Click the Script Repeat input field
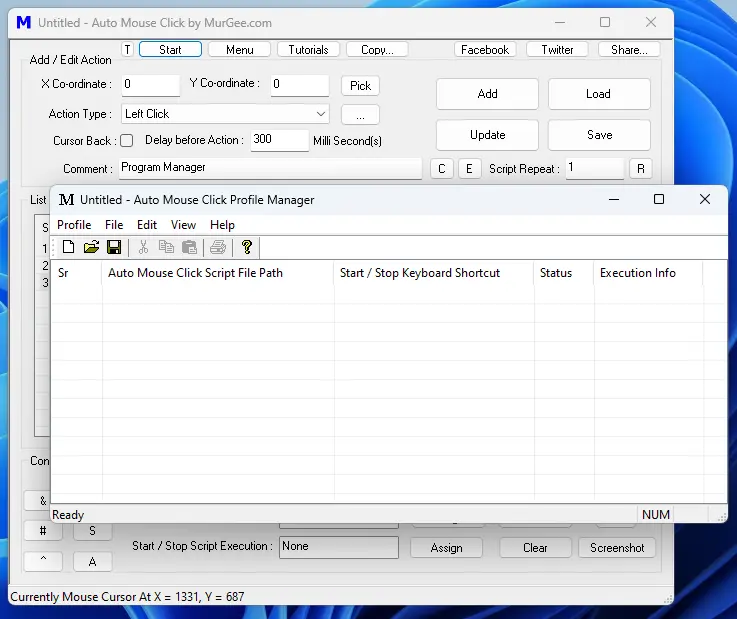Screen dimensions: 737x619 point(595,168)
